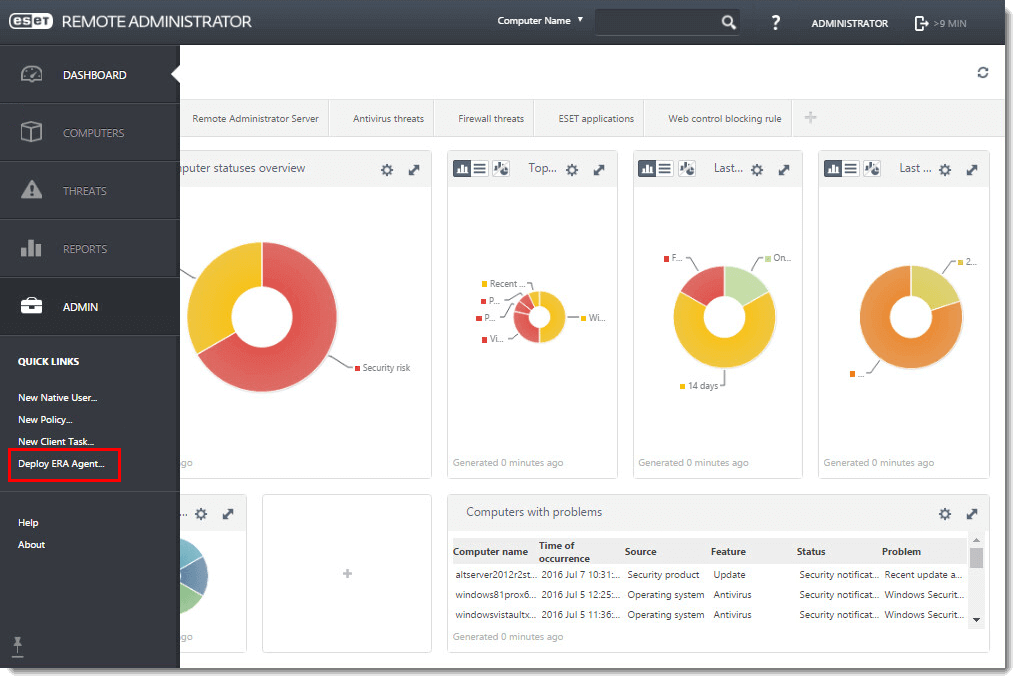
Task: Open the Admin section in sidebar
Action: (90, 306)
